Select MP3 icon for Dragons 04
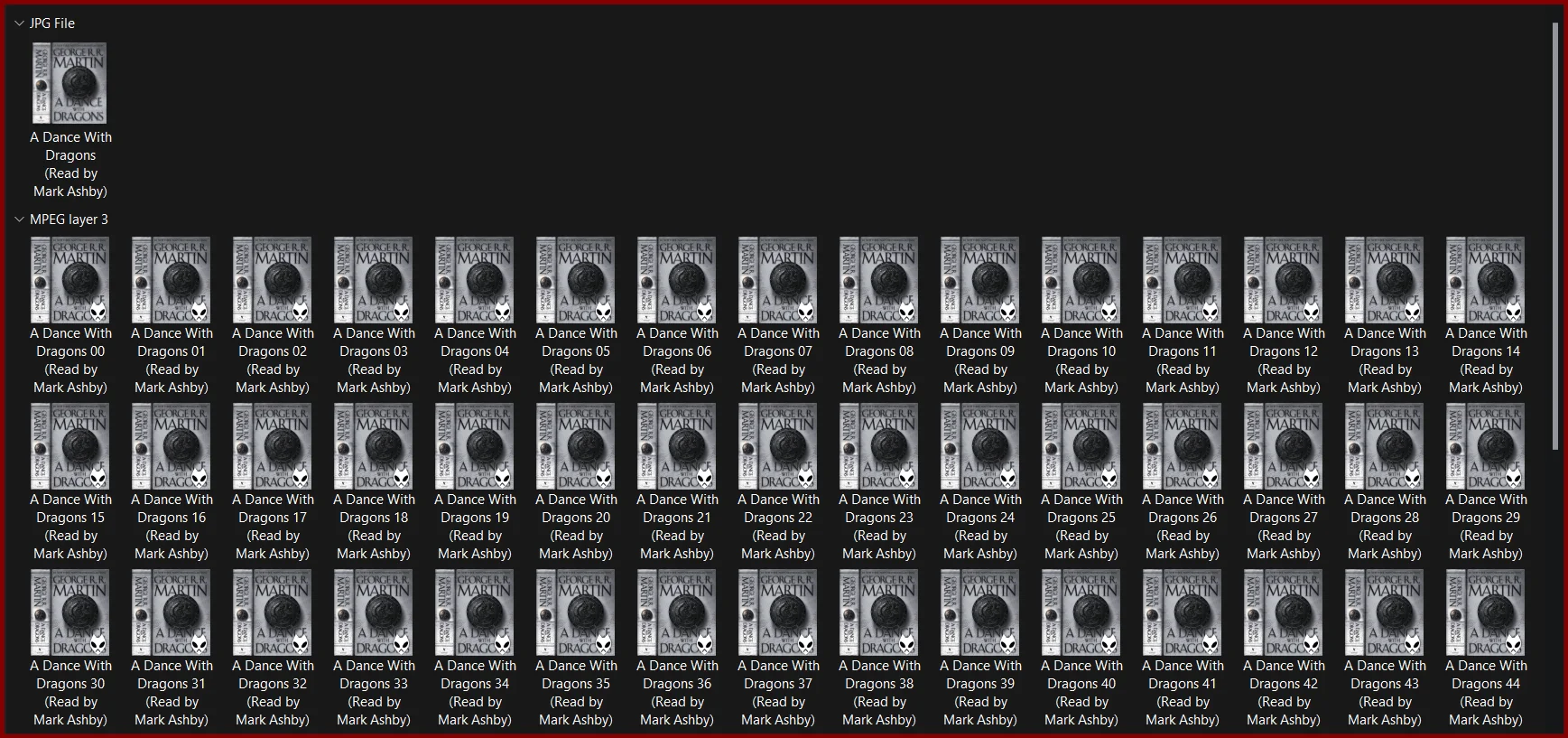 click(475, 280)
